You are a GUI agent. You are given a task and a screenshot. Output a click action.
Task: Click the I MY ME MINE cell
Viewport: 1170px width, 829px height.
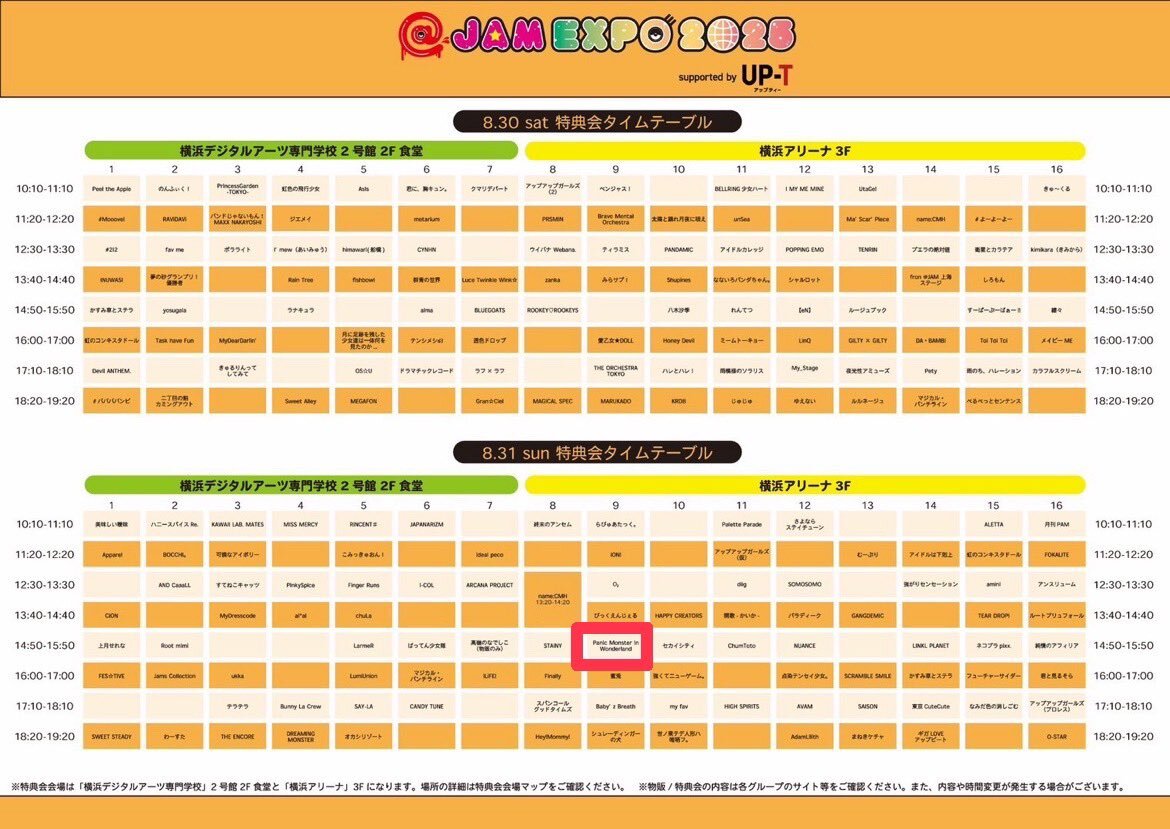[804, 189]
